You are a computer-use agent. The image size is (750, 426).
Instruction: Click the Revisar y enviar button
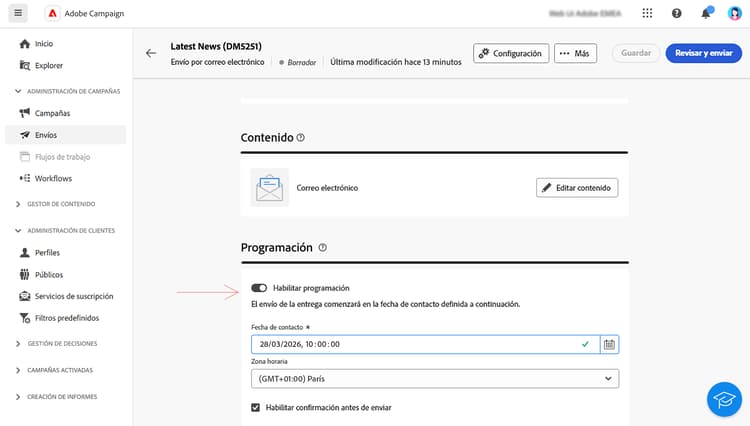[x=704, y=53]
